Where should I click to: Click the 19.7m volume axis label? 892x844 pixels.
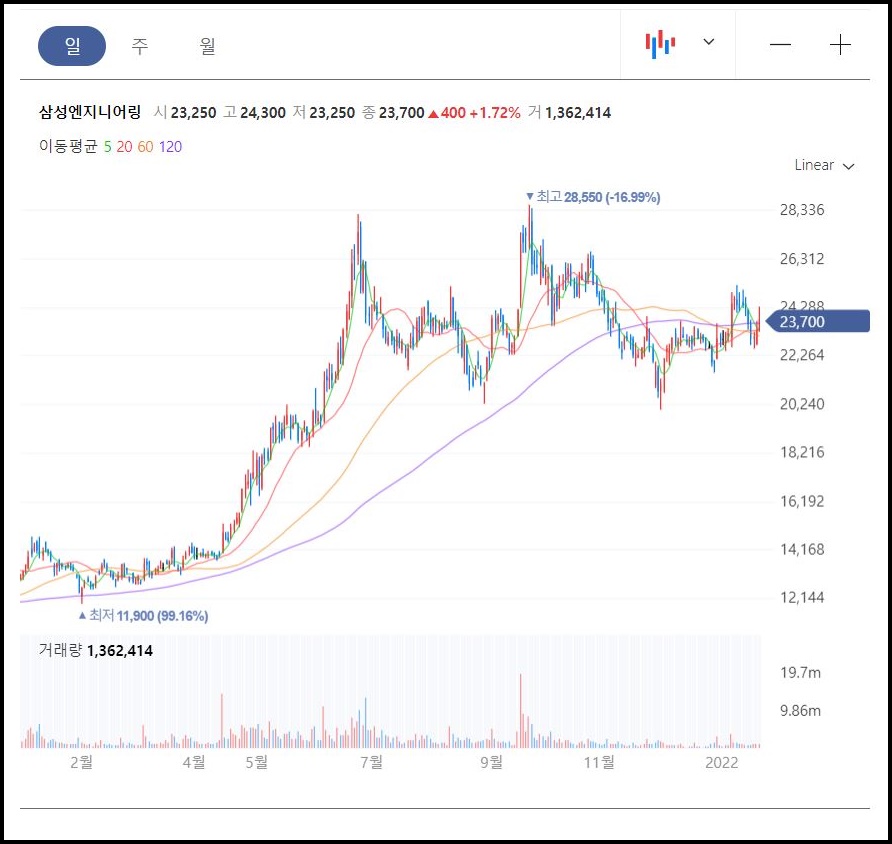pos(800,673)
